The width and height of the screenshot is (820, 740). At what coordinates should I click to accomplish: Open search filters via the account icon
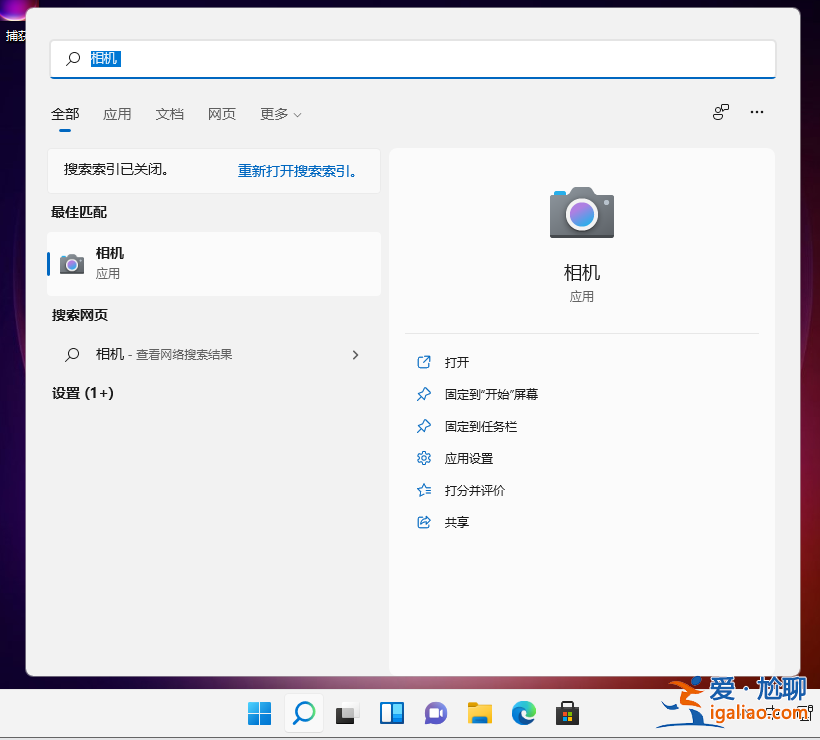click(721, 113)
